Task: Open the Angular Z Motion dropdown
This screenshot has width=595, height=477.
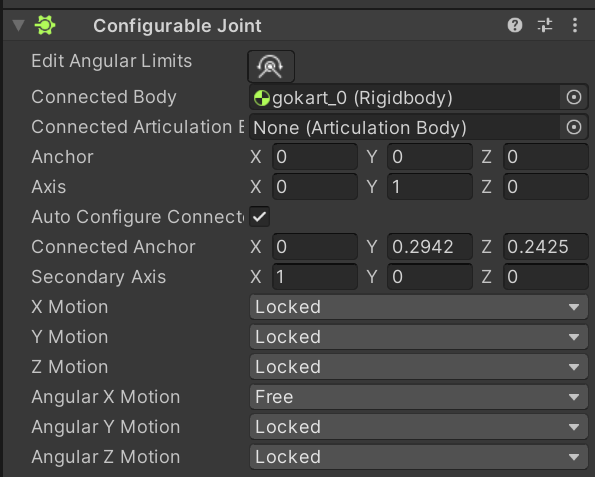Action: tap(419, 457)
